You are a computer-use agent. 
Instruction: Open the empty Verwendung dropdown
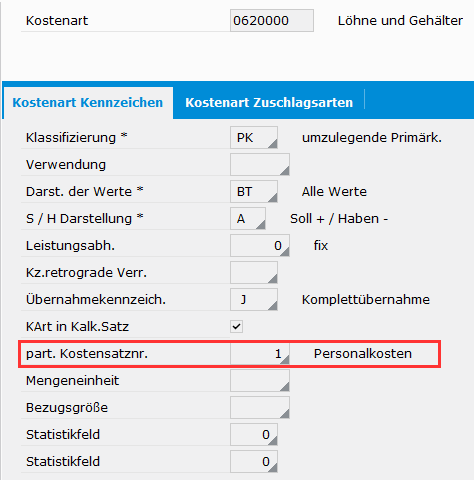tap(260, 164)
